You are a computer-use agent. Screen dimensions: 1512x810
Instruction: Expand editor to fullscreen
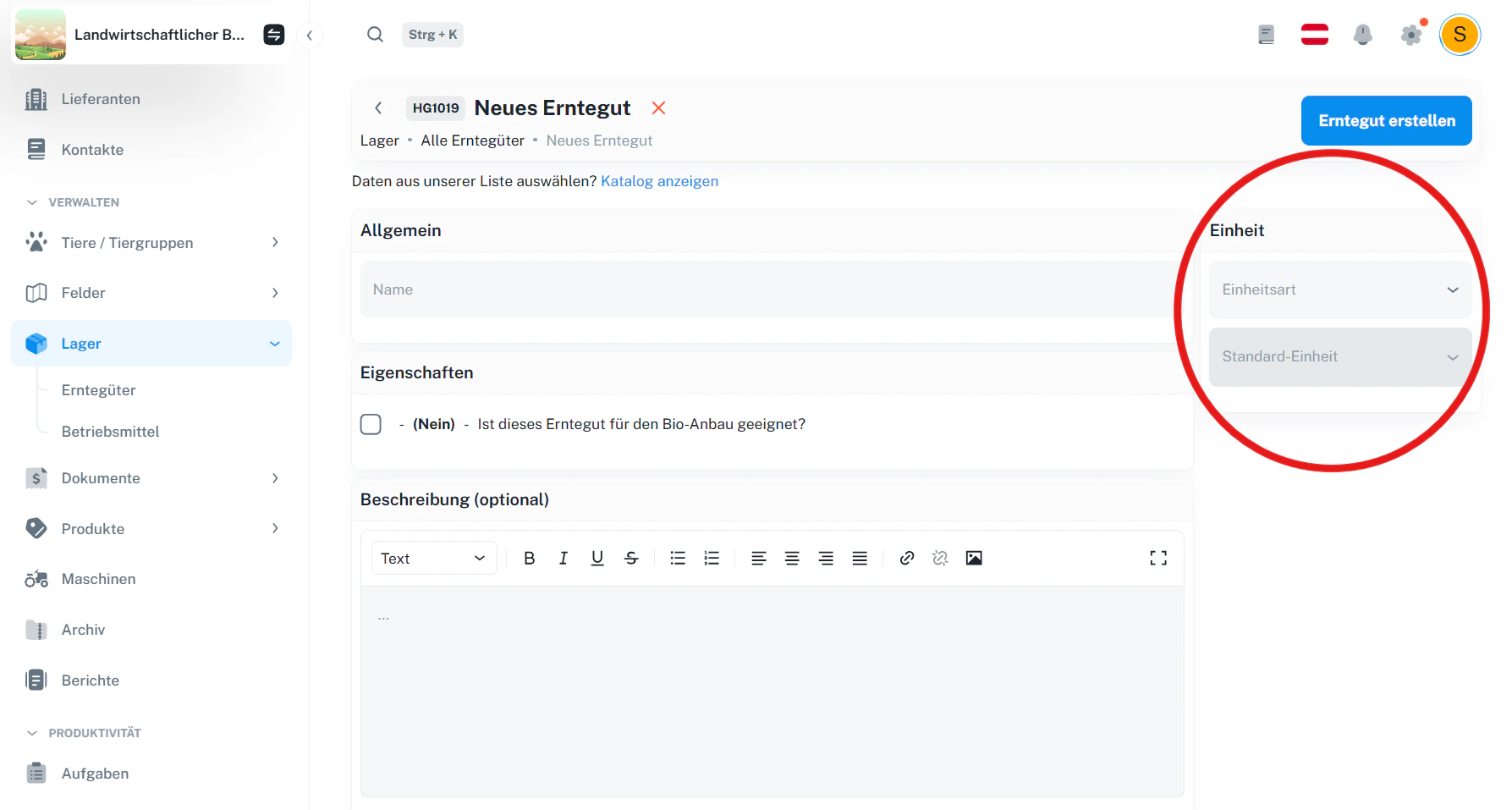(1158, 559)
